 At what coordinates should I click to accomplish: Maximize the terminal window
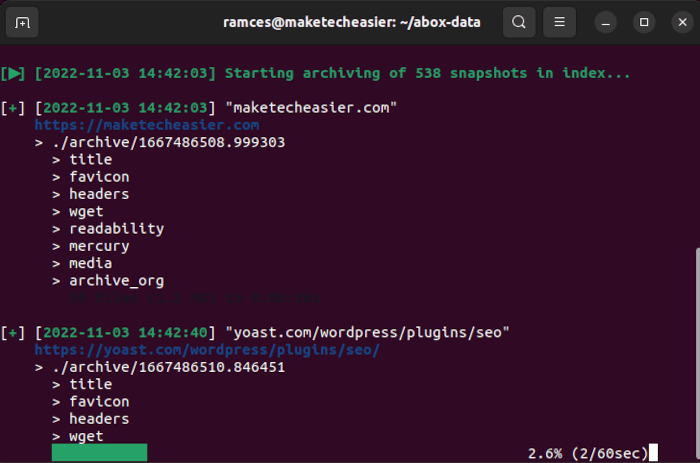click(644, 22)
